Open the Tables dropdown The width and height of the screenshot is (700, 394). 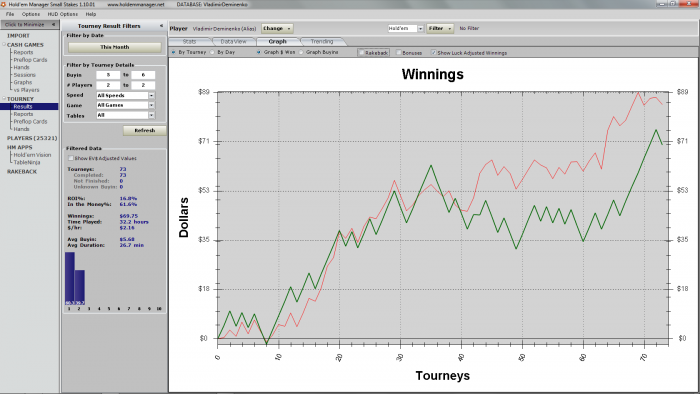pos(152,115)
